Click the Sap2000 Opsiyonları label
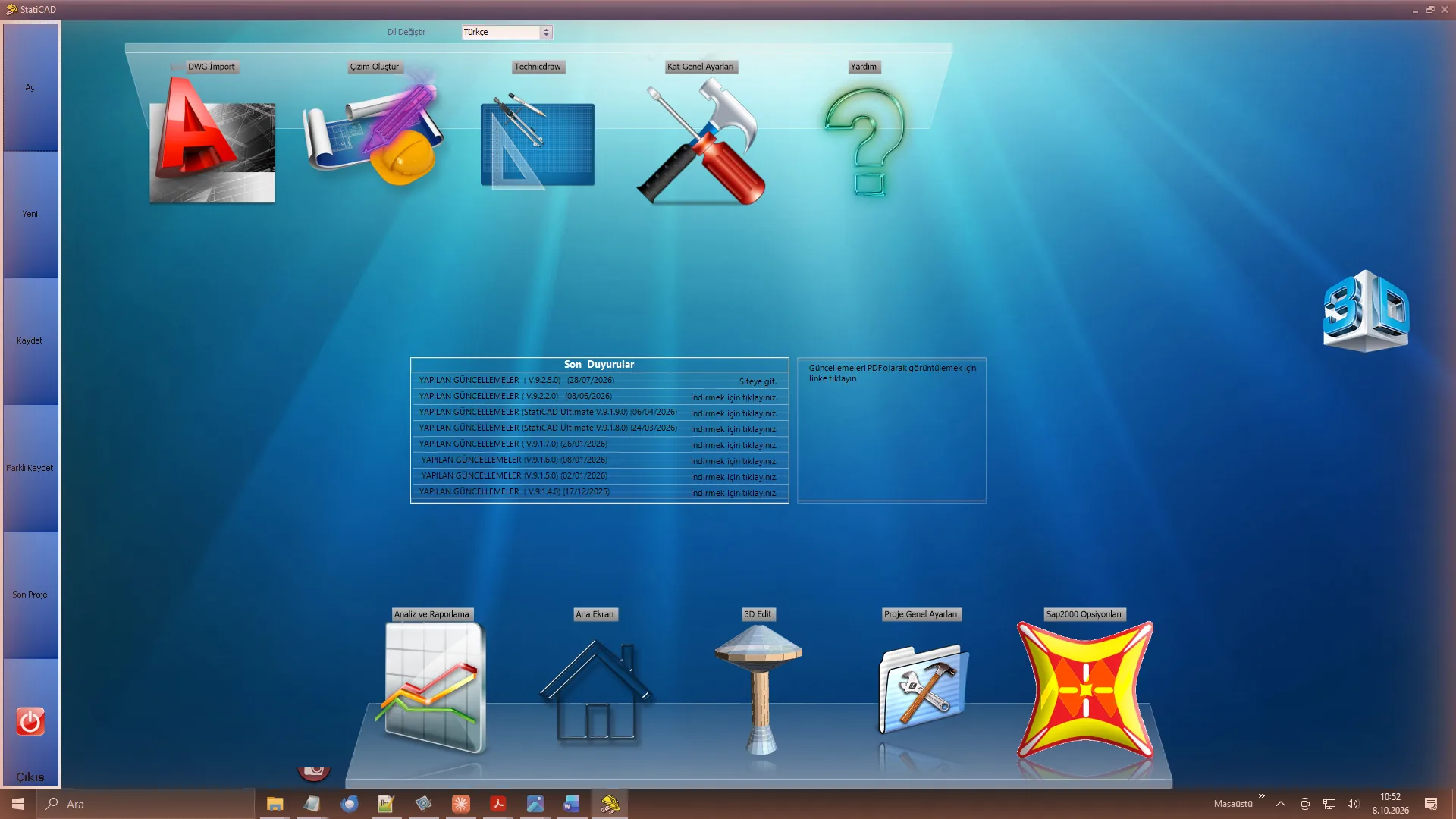 (1084, 614)
